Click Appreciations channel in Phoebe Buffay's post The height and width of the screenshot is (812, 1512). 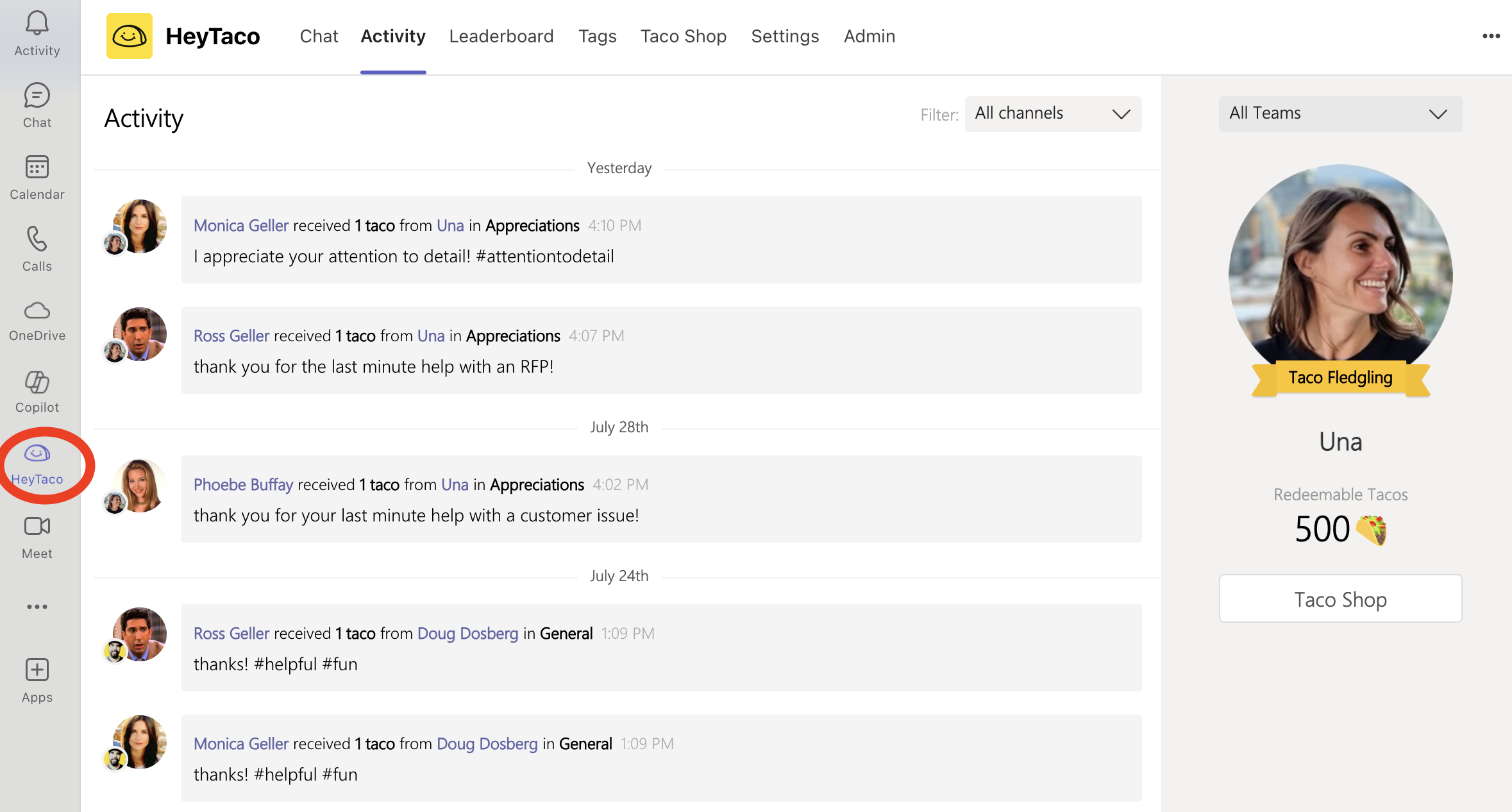pos(537,485)
